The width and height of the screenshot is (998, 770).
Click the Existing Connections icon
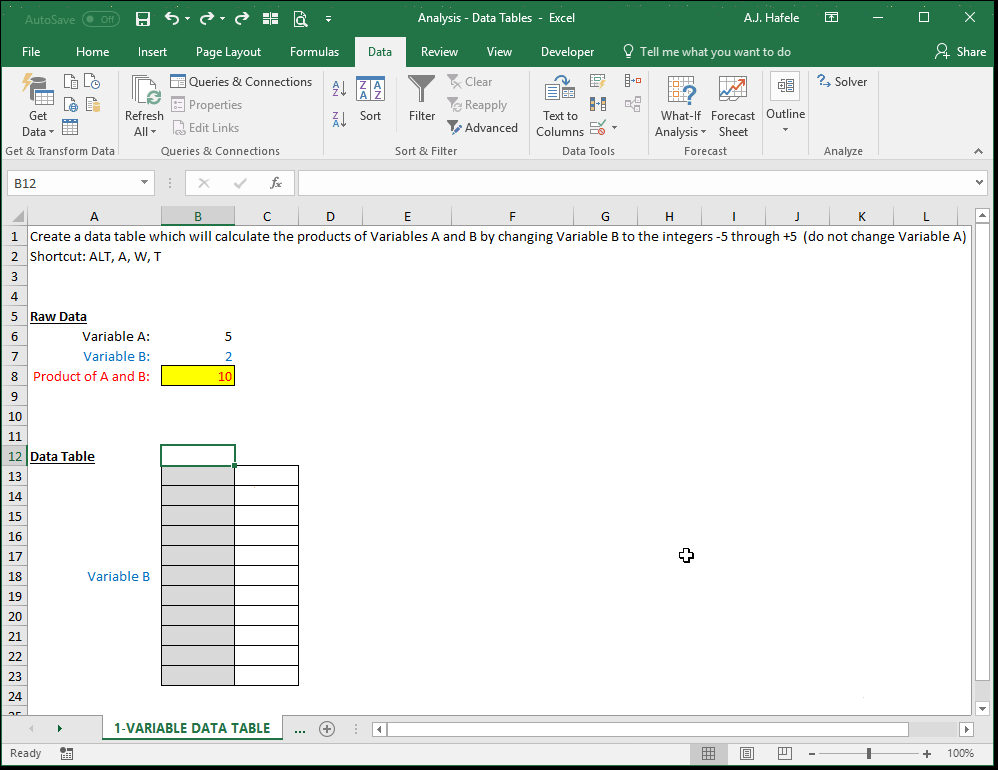[x=92, y=104]
